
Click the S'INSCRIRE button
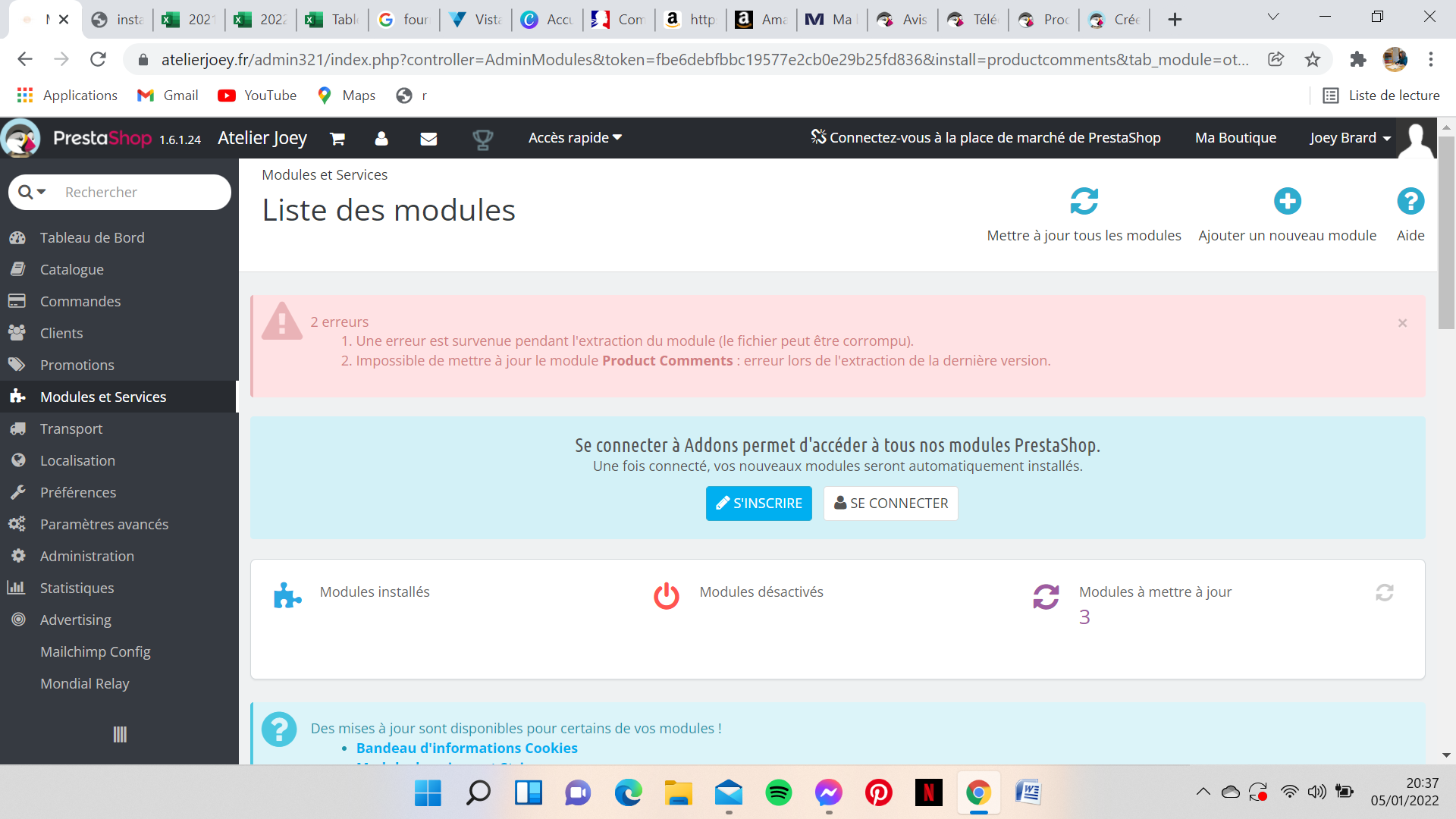pos(758,504)
